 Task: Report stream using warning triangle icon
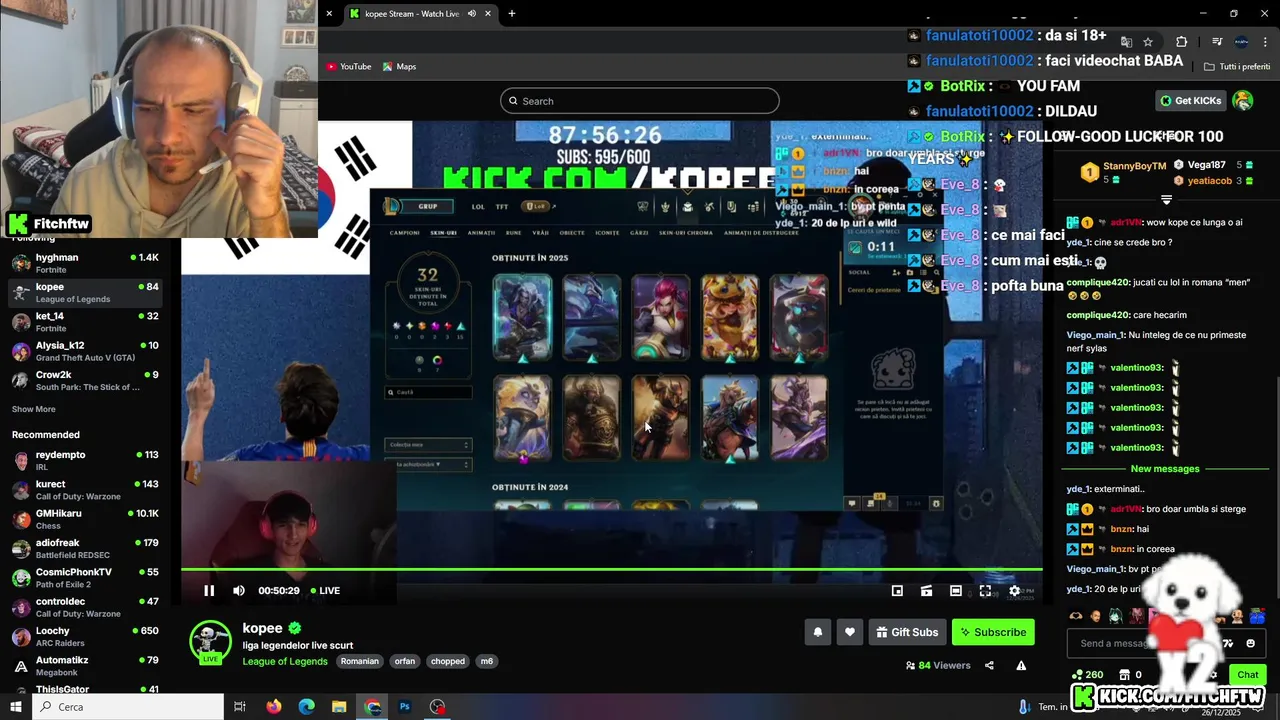click(x=1021, y=666)
